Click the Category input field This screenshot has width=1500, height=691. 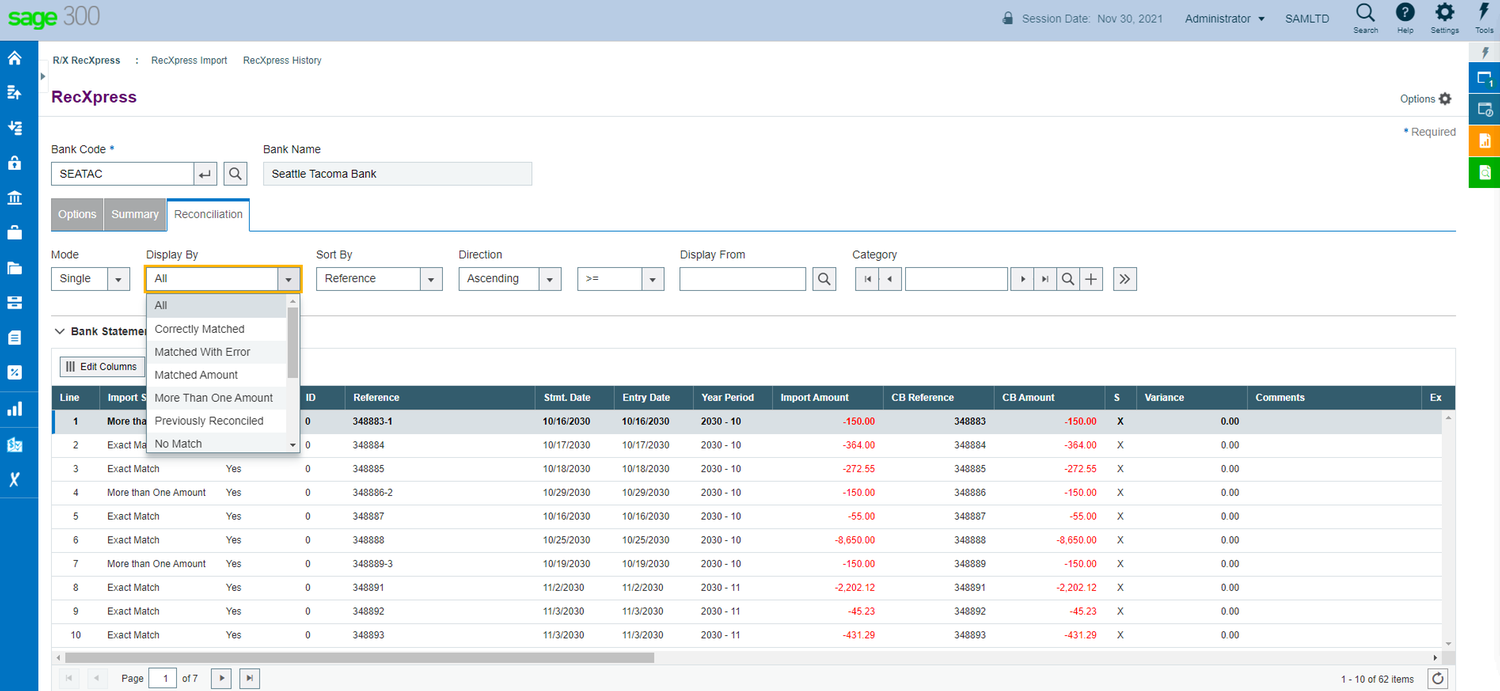[x=956, y=279]
